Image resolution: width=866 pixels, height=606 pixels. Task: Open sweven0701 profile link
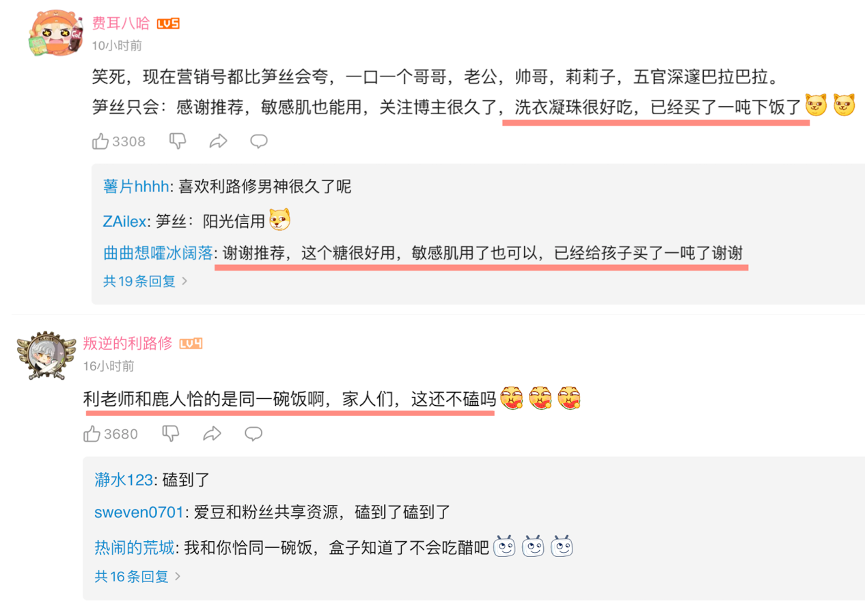[139, 513]
